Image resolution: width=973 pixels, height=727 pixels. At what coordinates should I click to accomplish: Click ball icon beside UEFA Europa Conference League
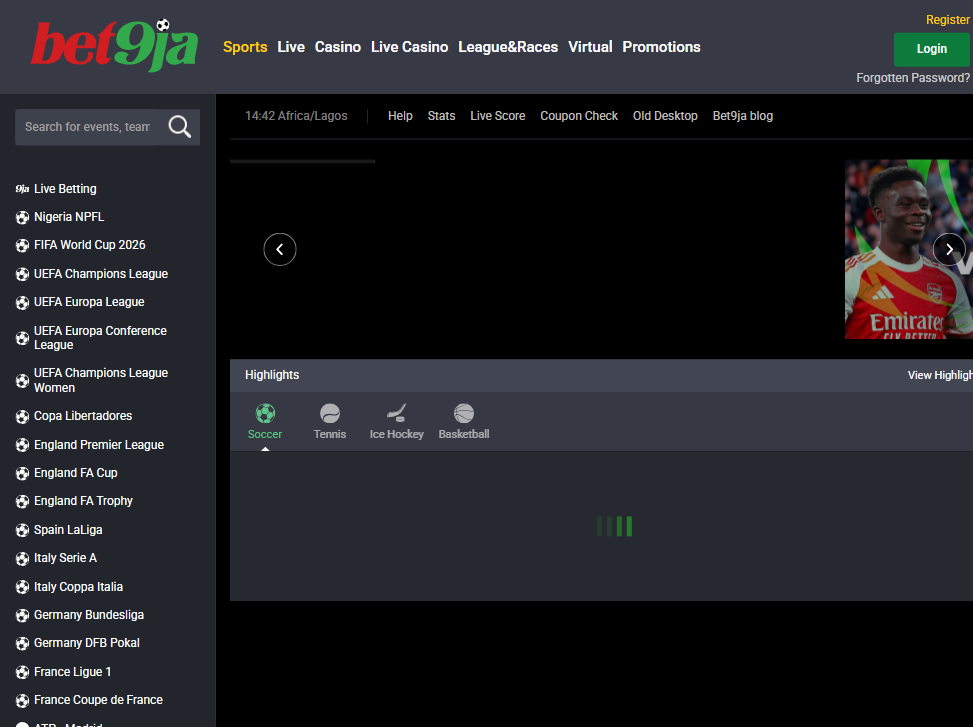tap(22, 338)
